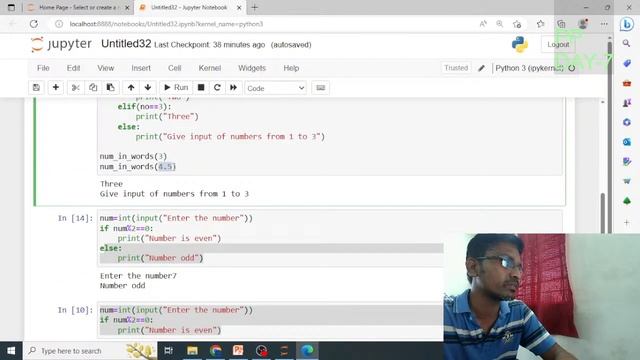This screenshot has width=640, height=360.
Task: Cut selected cells with scissors icon
Action: (x=76, y=88)
